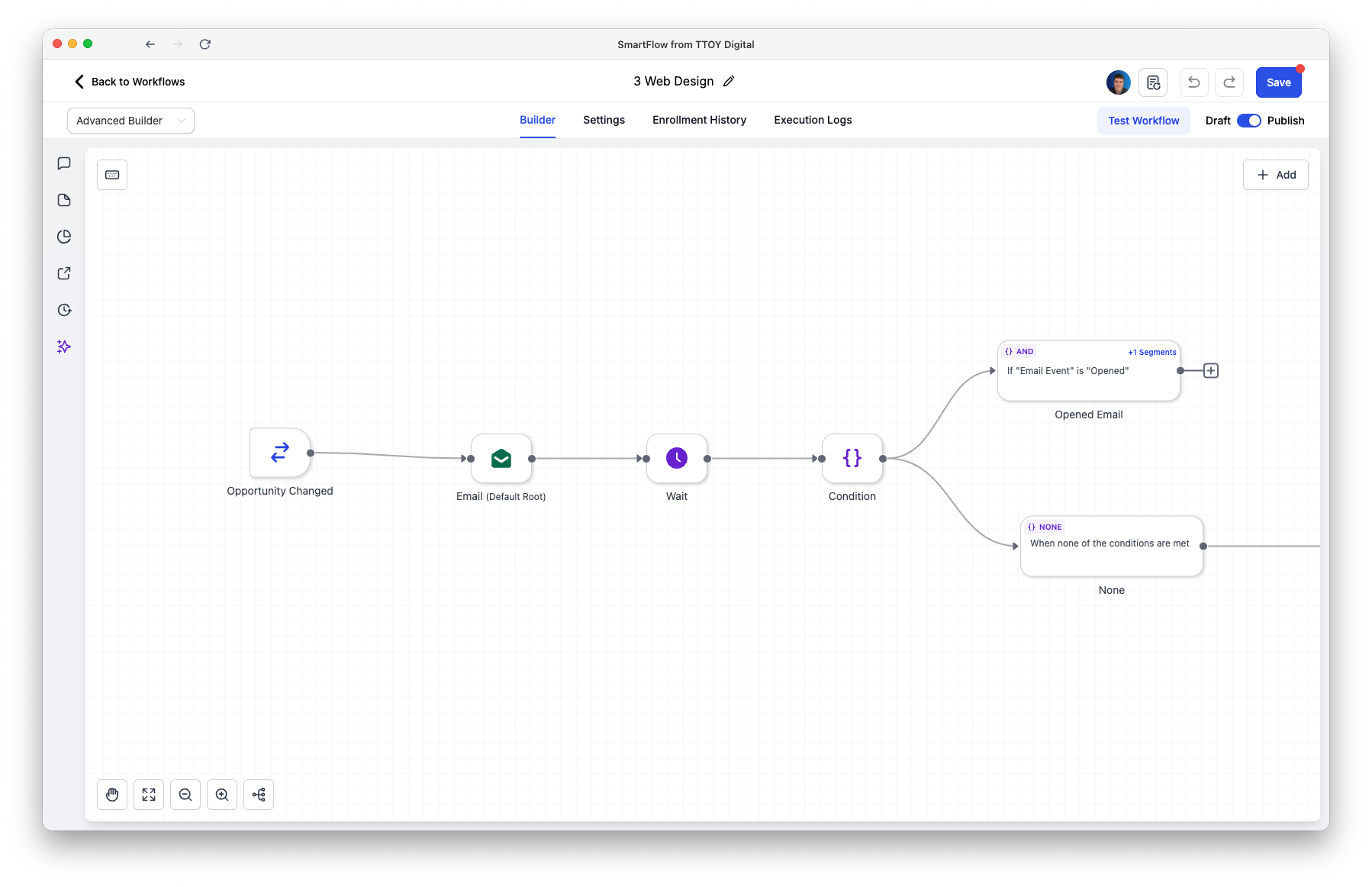Open the documents panel in the sidebar
The width and height of the screenshot is (1372, 887).
click(64, 200)
